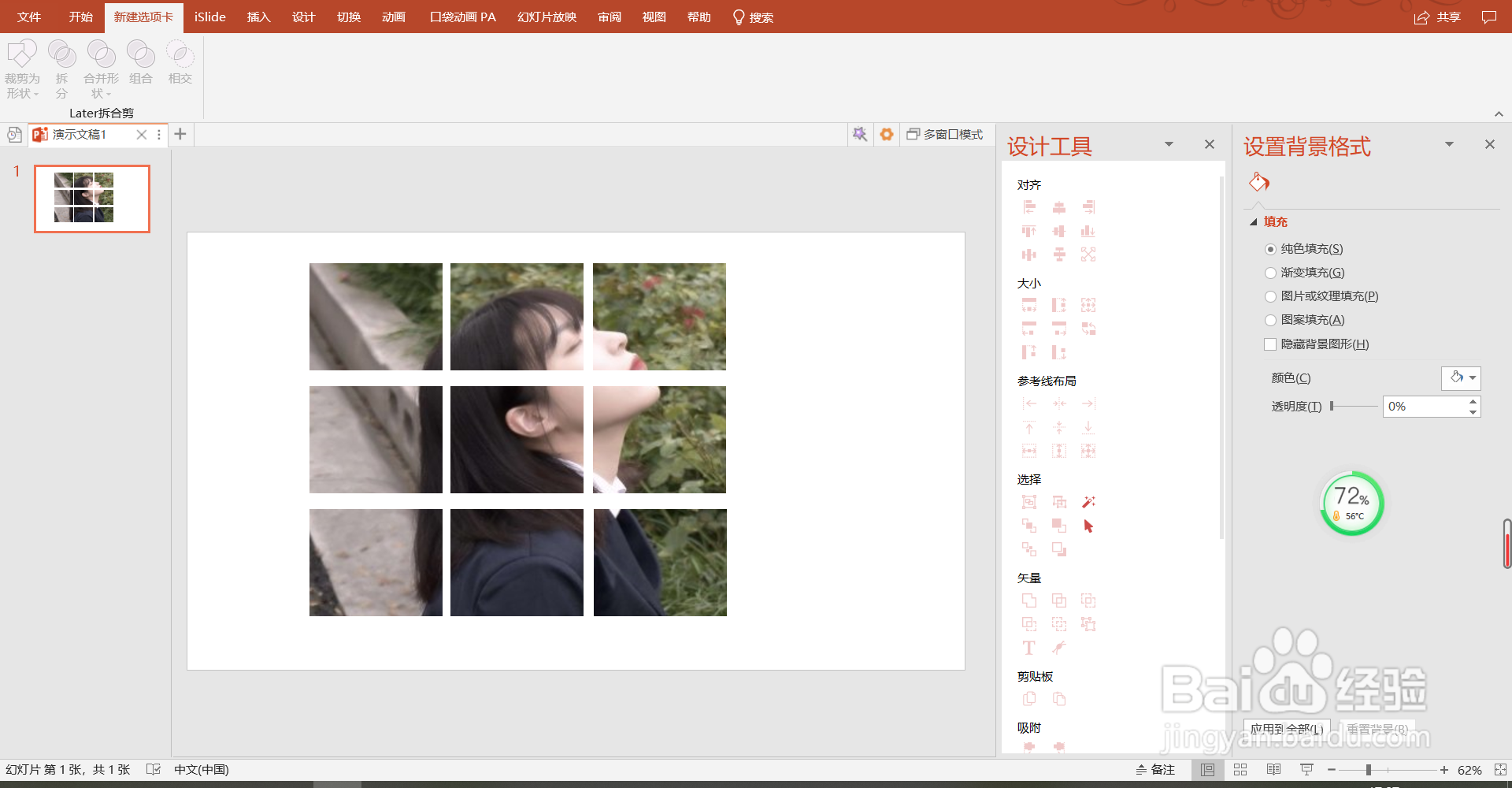Click the zoom in plus button

click(1444, 770)
